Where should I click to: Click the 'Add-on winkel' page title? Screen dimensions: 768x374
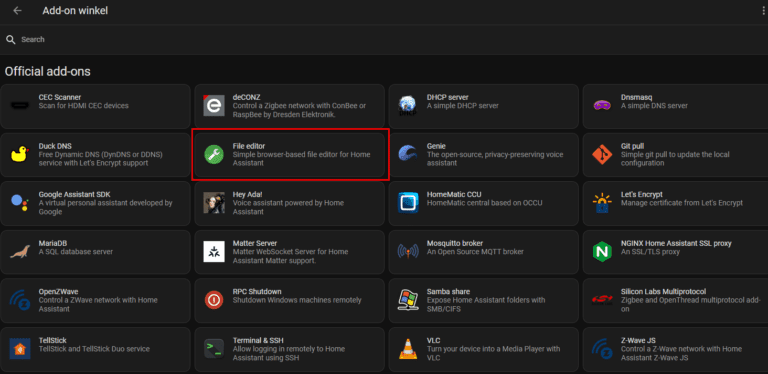[x=75, y=11]
